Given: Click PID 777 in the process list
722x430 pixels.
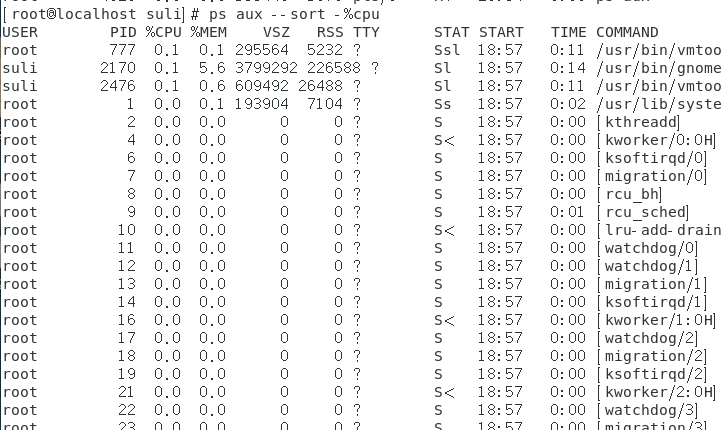Looking at the screenshot, I should [123, 50].
